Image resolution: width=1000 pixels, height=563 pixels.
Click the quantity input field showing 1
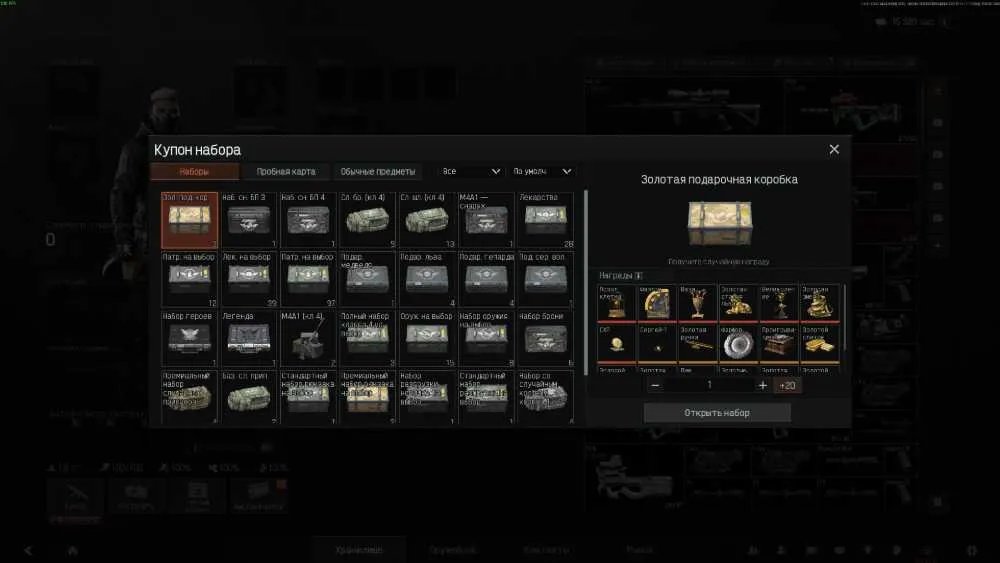(x=709, y=385)
